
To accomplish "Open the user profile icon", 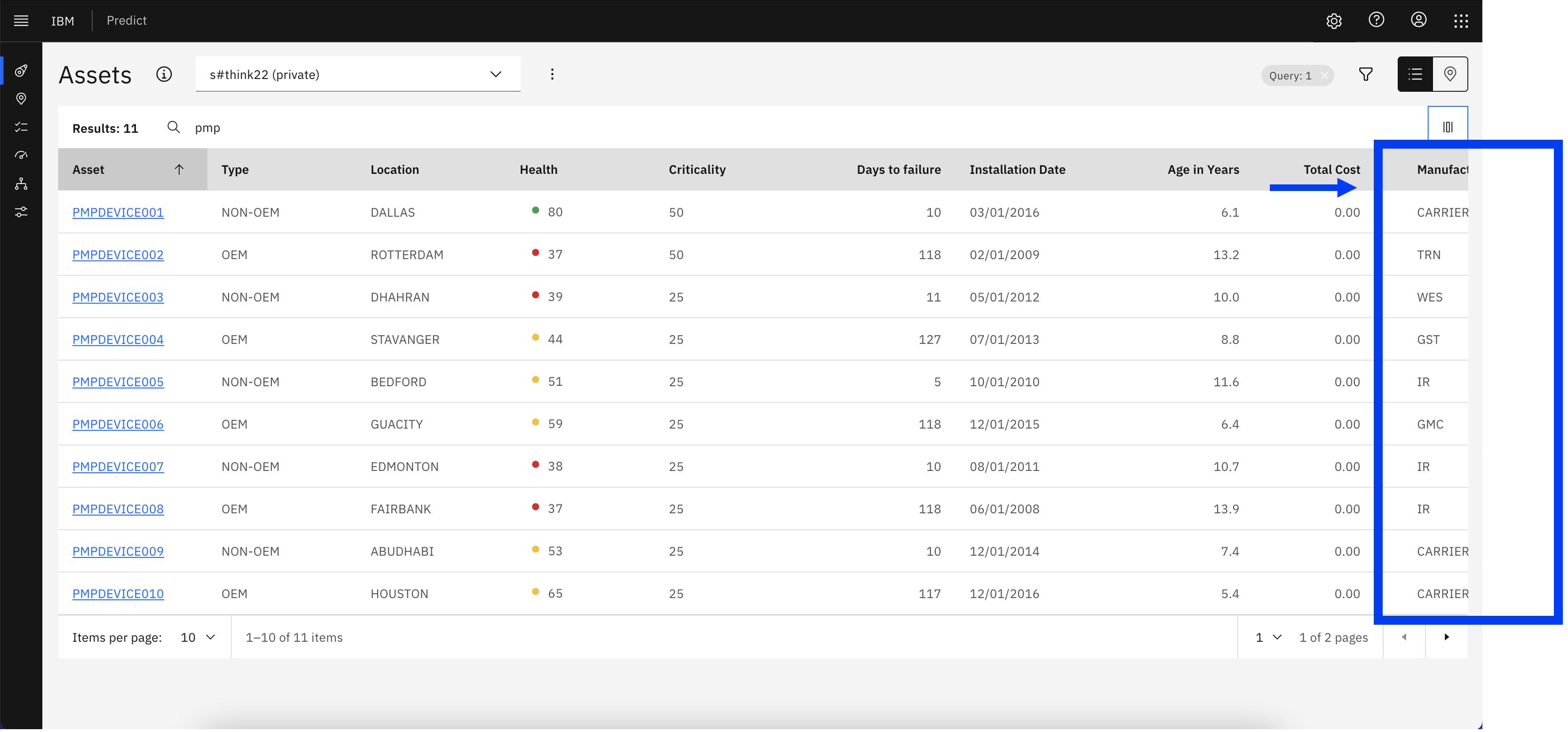I will tap(1418, 20).
